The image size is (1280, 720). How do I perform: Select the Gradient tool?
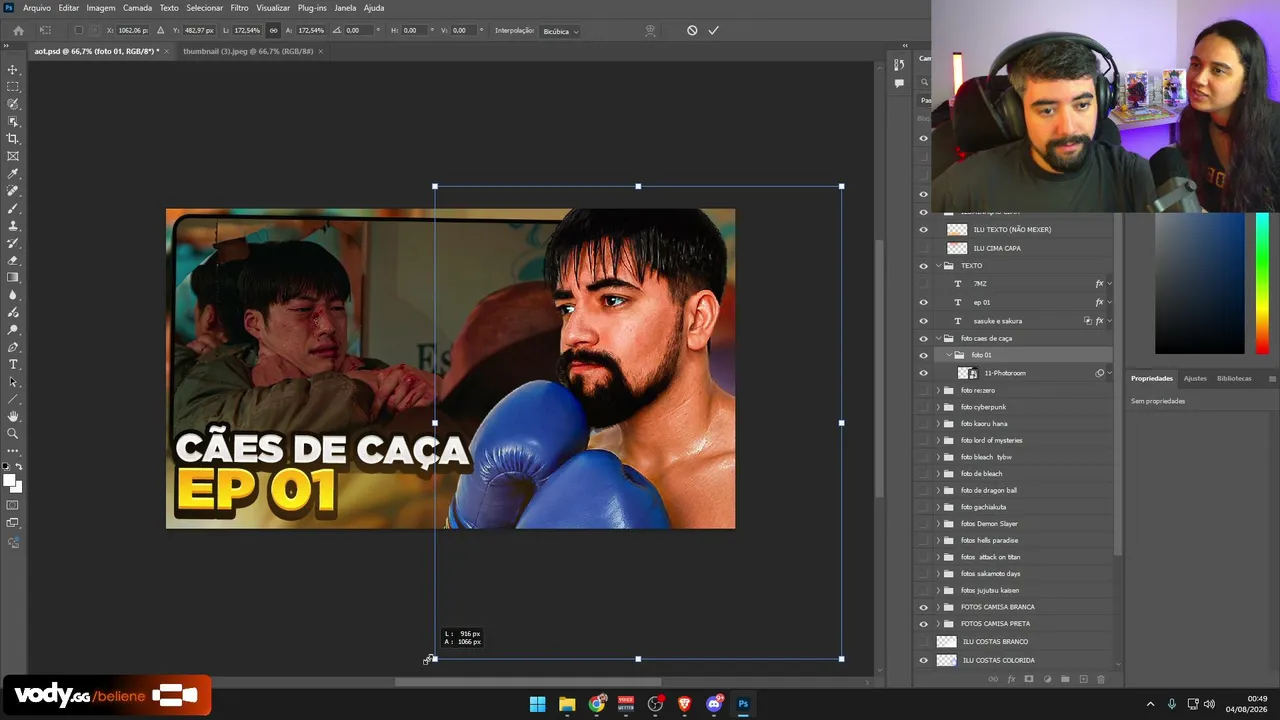pyautogui.click(x=13, y=277)
